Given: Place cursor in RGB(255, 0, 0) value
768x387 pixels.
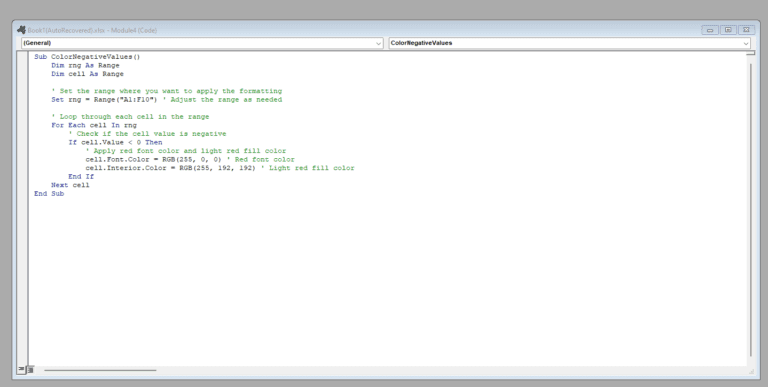Looking at the screenshot, I should click(192, 159).
